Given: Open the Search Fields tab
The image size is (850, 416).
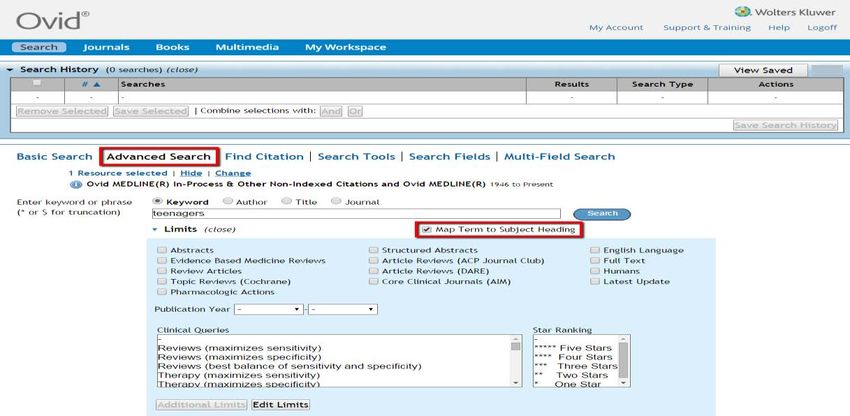Looking at the screenshot, I should point(449,157).
